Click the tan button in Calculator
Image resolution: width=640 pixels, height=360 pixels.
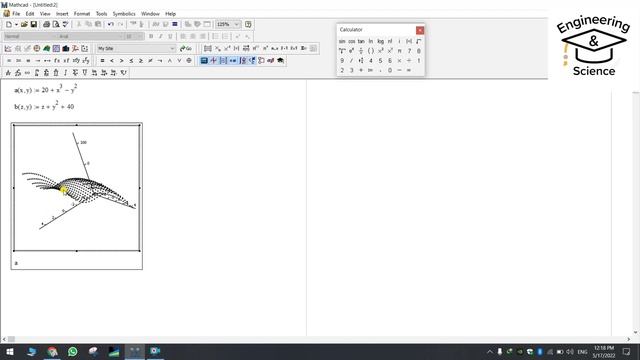click(x=361, y=41)
